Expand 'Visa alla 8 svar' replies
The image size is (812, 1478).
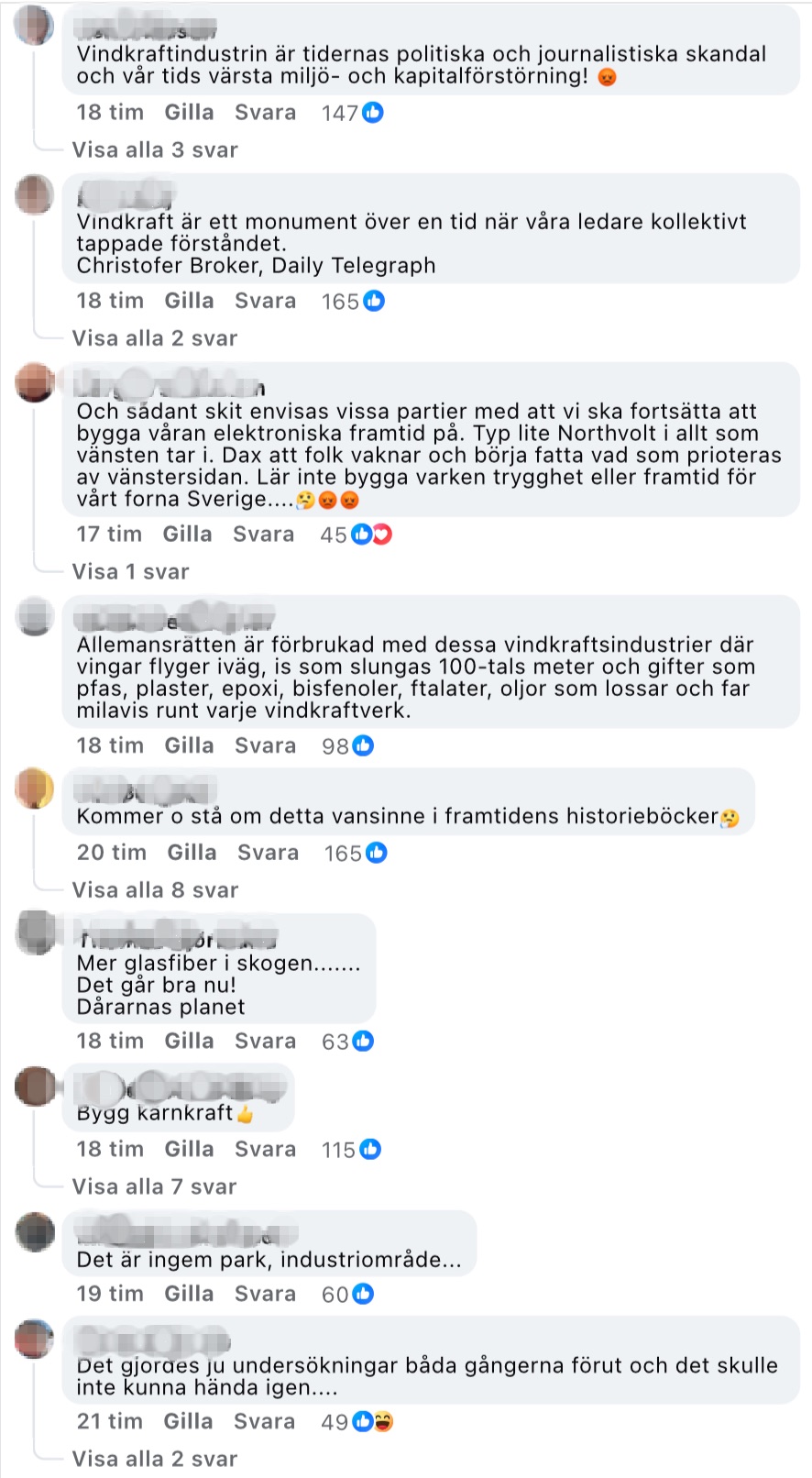click(155, 890)
